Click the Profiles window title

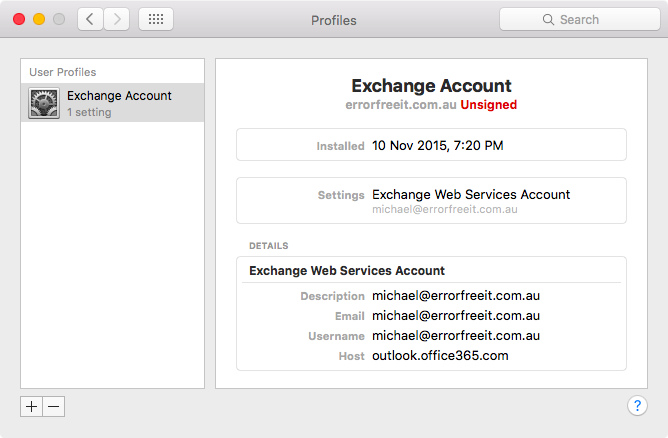(x=334, y=20)
